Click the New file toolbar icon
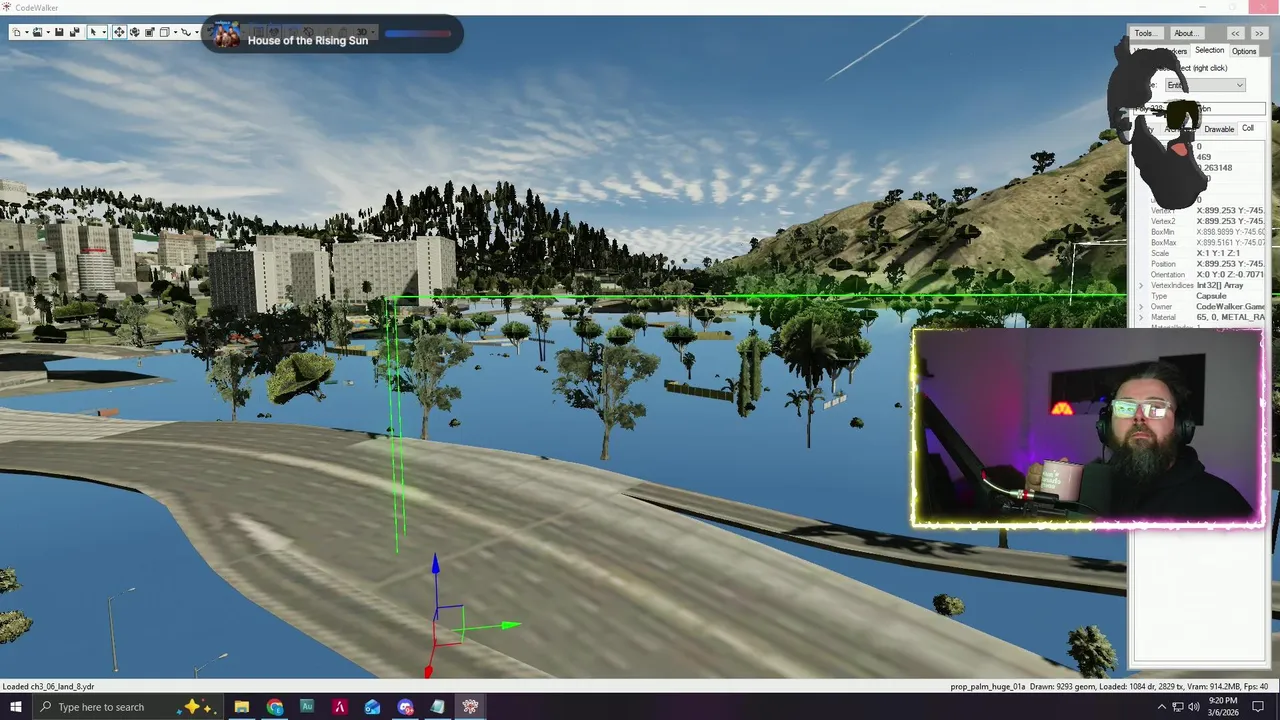The height and width of the screenshot is (720, 1280). (16, 32)
